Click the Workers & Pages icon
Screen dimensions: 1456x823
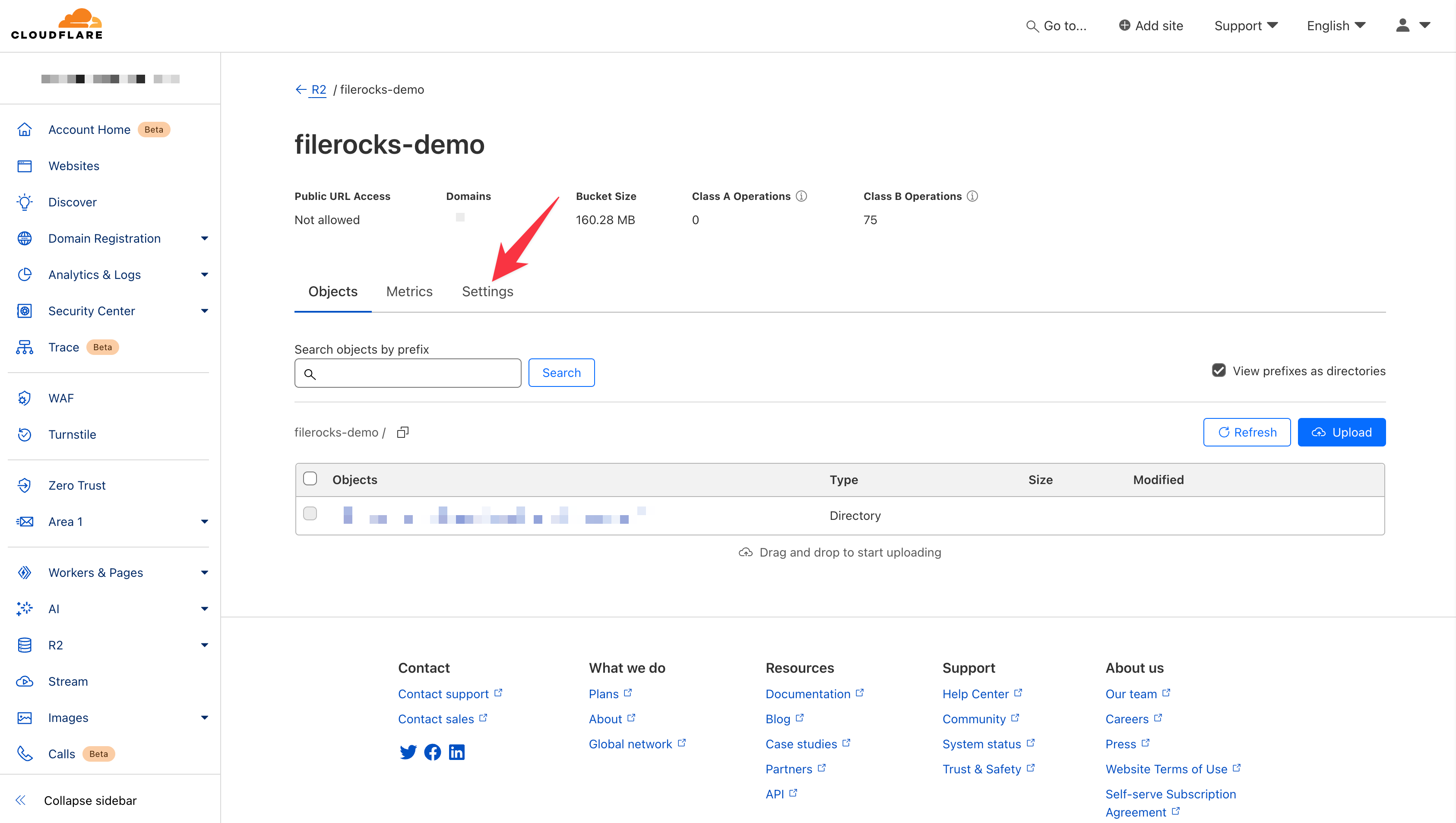coord(24,572)
